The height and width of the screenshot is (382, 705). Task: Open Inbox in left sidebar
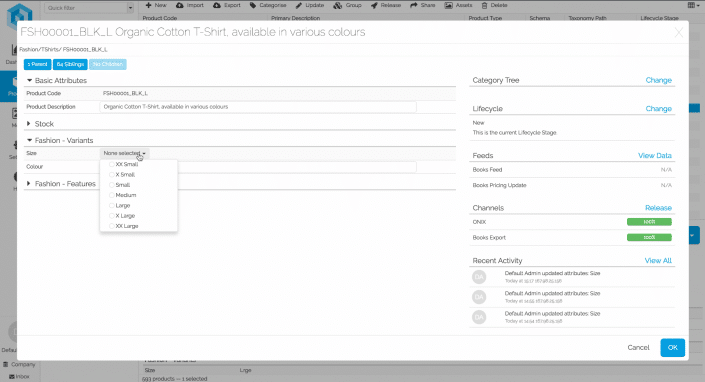tap(19, 377)
